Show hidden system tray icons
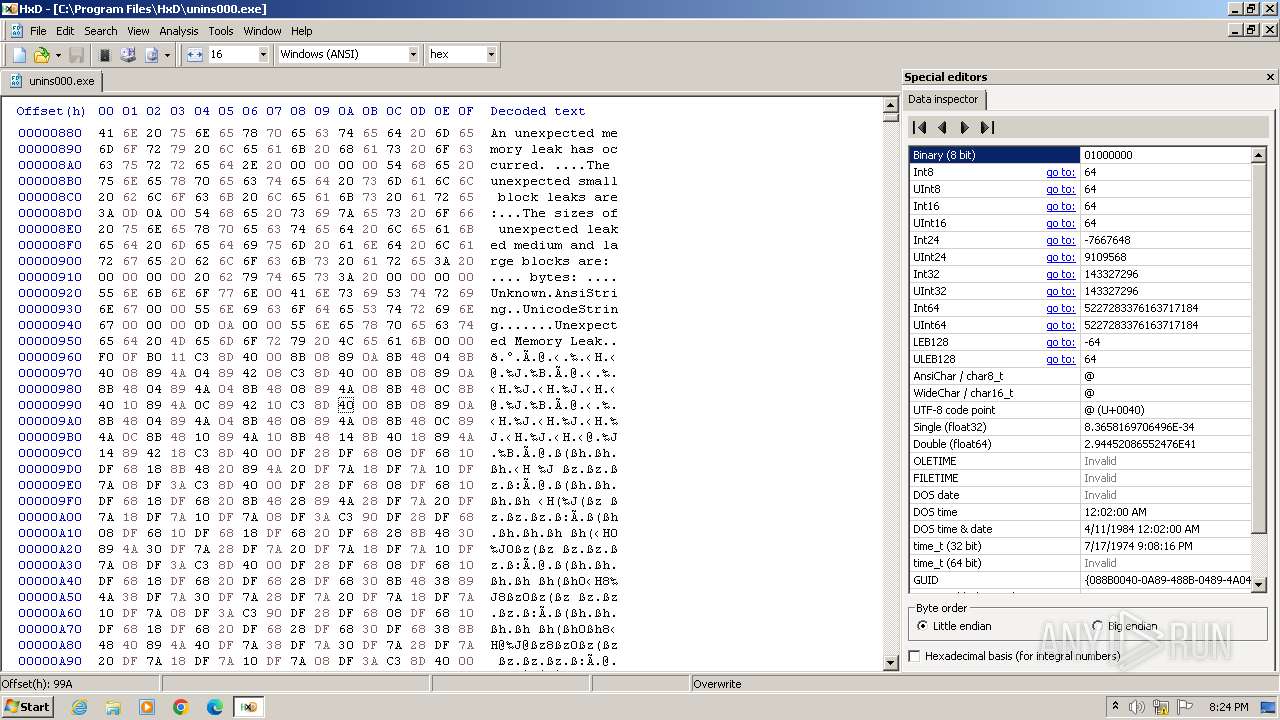The height and width of the screenshot is (720, 1280). coord(1115,706)
